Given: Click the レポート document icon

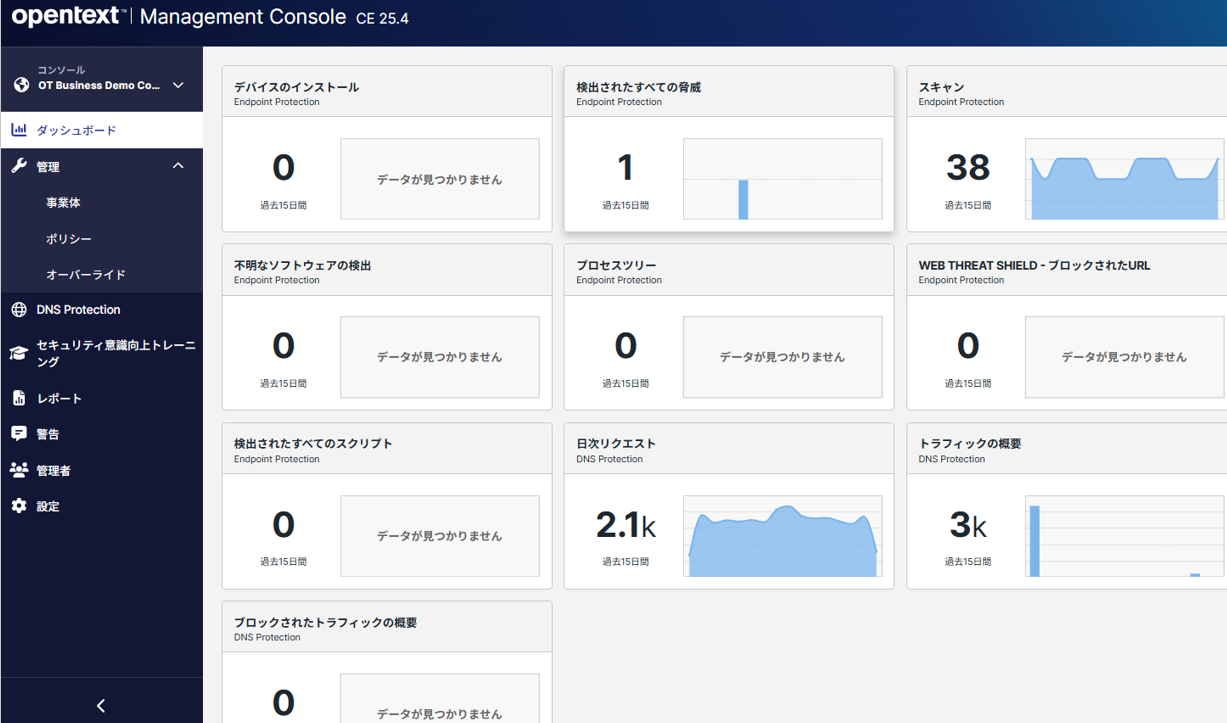Looking at the screenshot, I should click(x=19, y=398).
